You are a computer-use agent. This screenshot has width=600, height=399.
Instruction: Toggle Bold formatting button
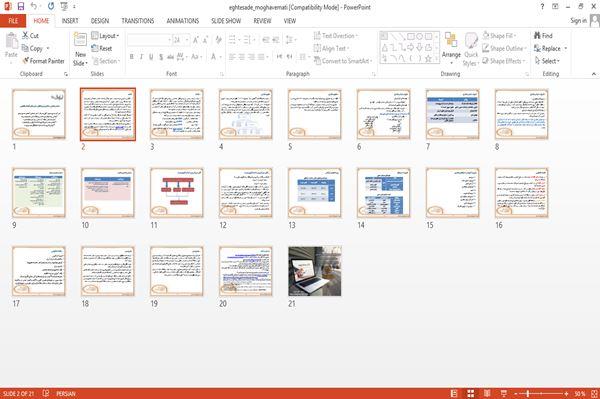132,57
